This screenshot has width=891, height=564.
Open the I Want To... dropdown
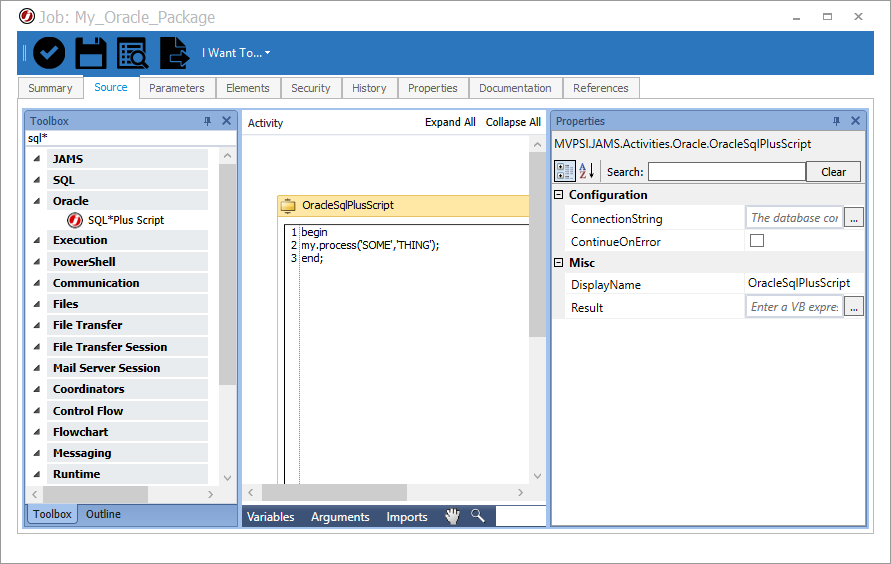coord(236,53)
